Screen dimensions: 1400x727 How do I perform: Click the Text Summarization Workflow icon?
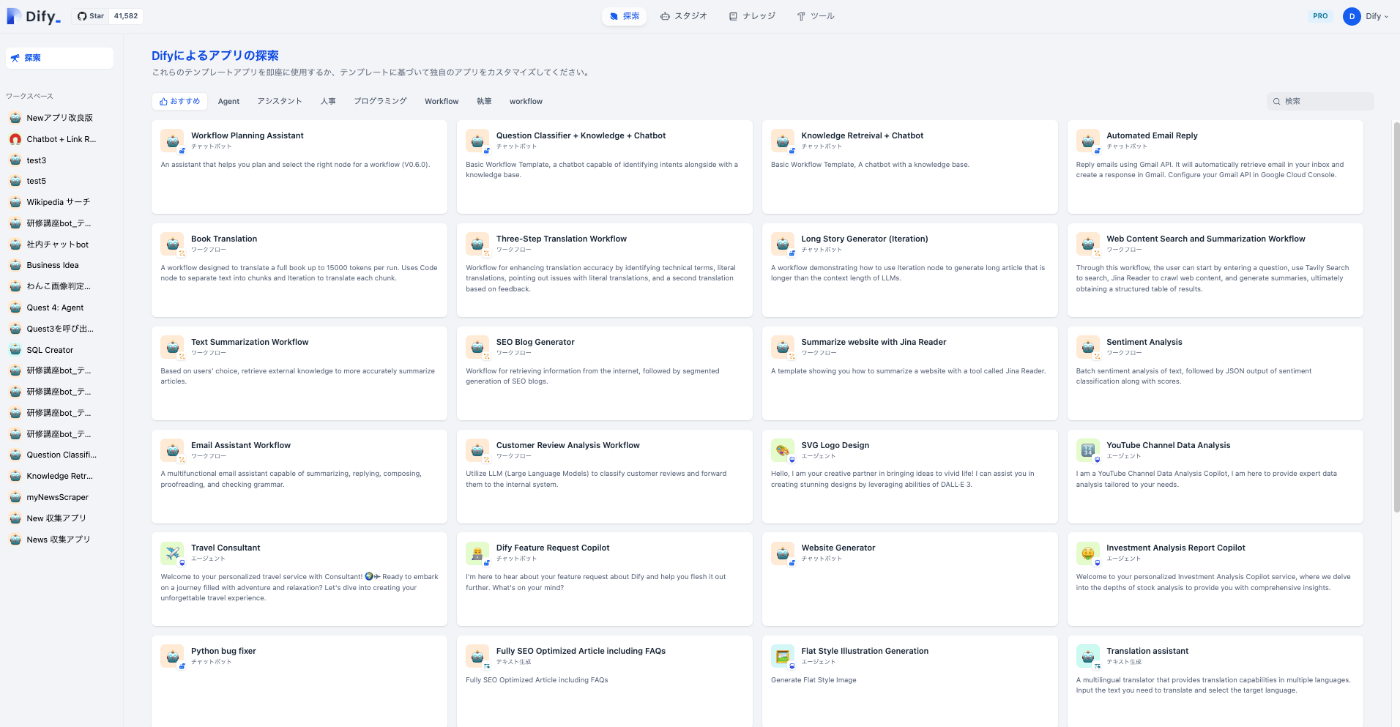click(x=172, y=347)
